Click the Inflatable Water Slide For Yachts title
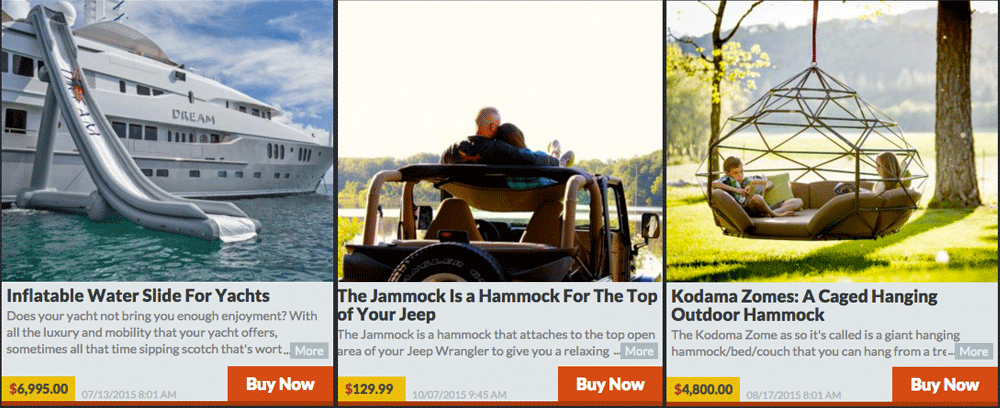 138,296
